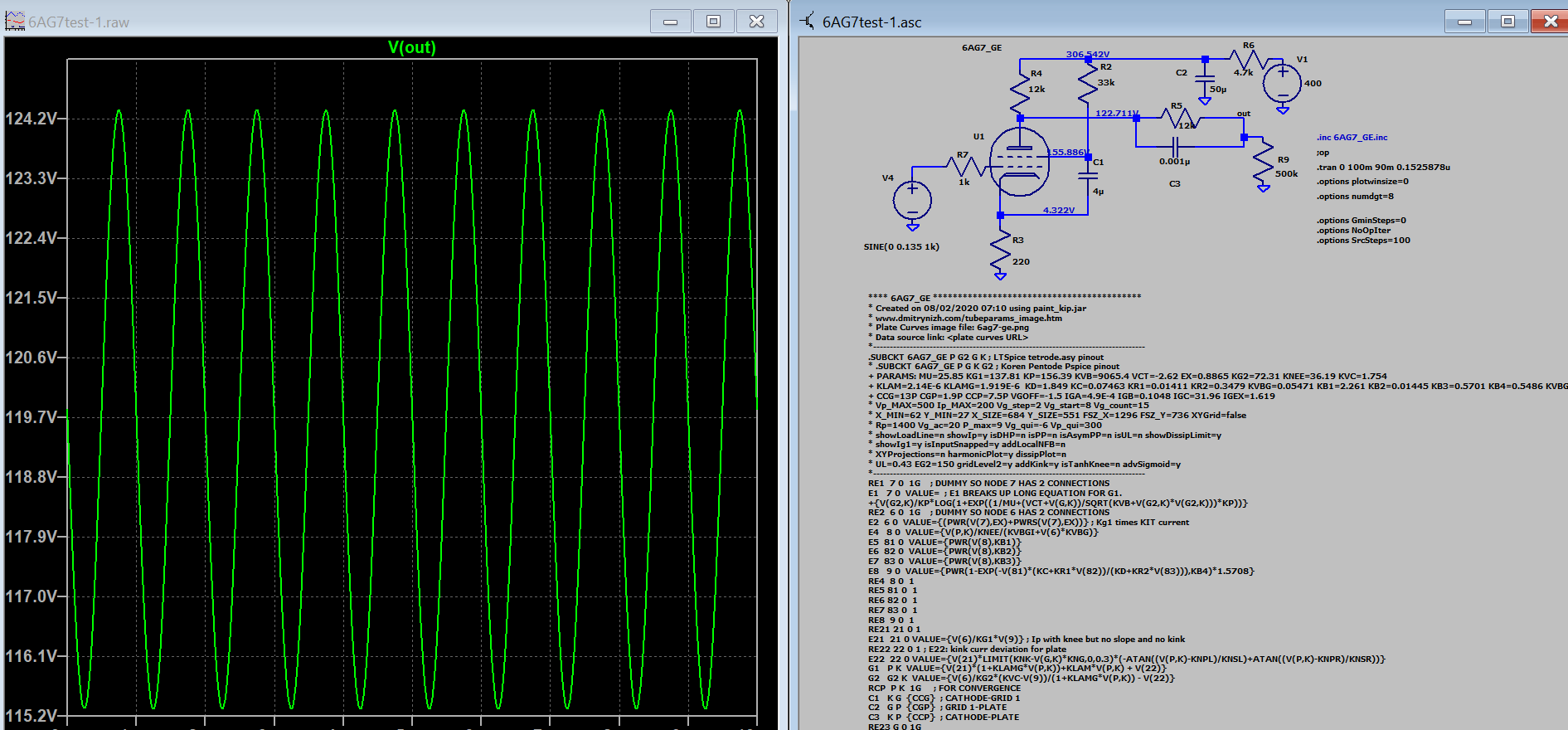Click the 115.2V vertical axis label
This screenshot has height=730, width=1568.
point(31,716)
